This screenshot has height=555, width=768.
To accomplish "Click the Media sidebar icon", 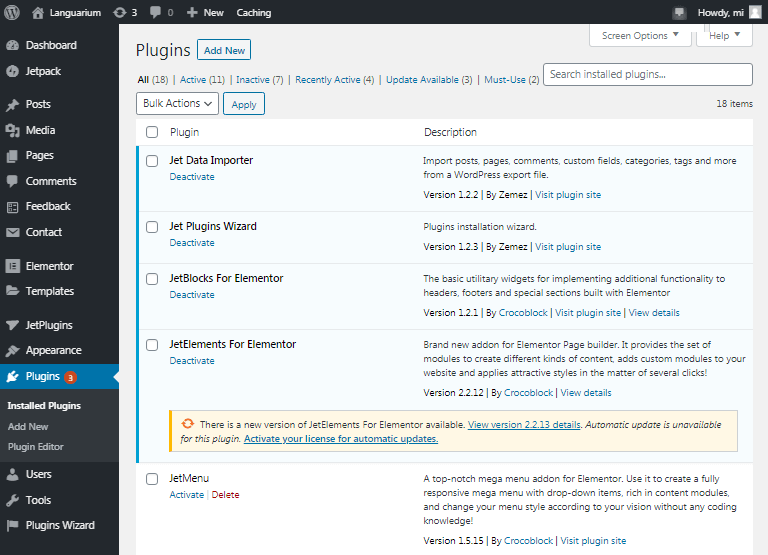I will point(13,130).
